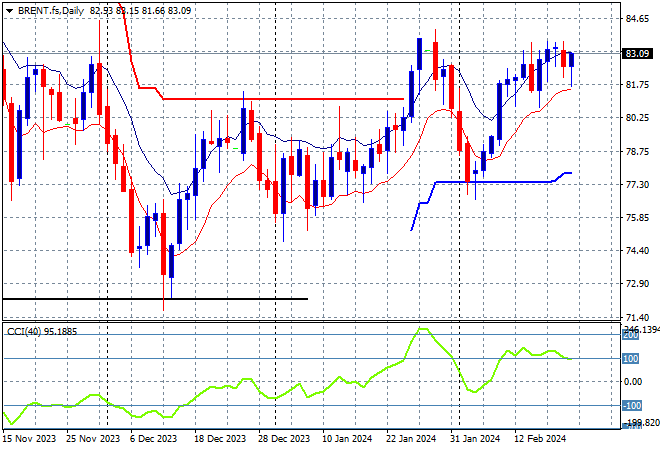Click the CCI -100 level label

coord(631,406)
